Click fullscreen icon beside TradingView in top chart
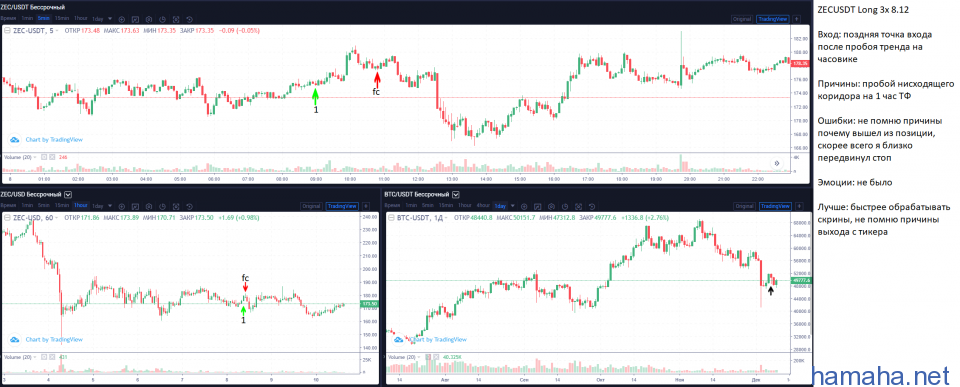The image size is (960, 387). coord(797,19)
